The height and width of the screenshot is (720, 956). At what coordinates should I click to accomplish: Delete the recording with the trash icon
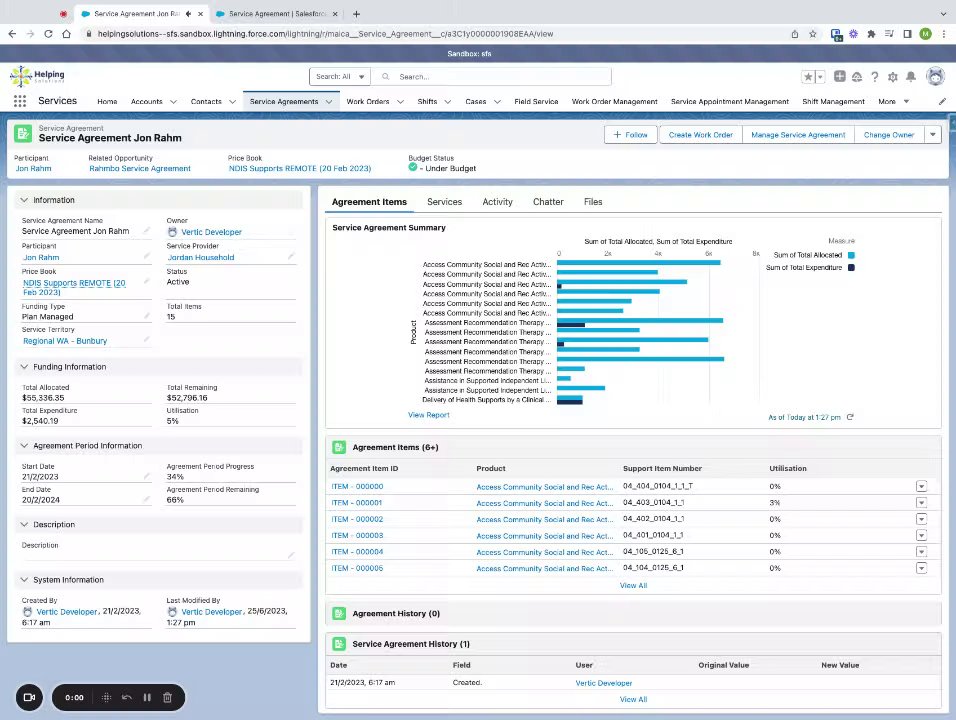tap(167, 697)
